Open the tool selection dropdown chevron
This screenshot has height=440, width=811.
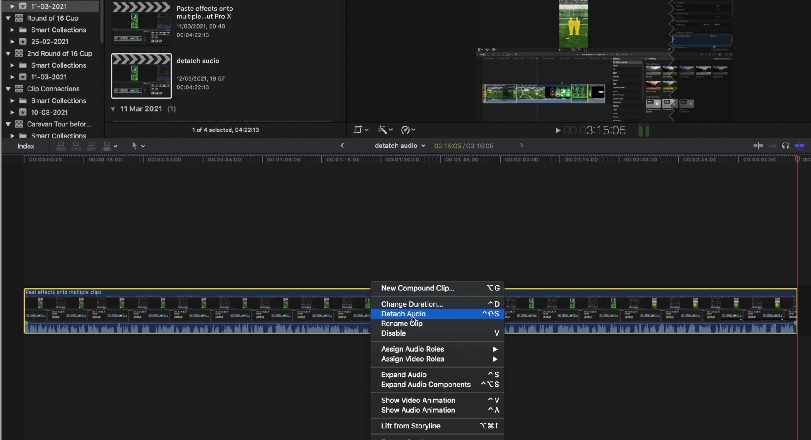143,146
